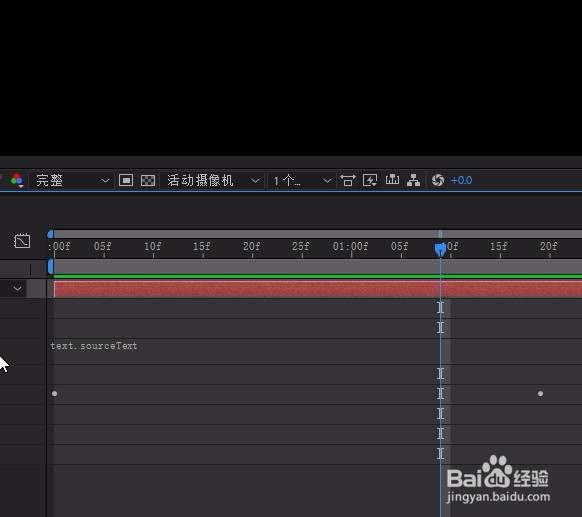Image resolution: width=582 pixels, height=517 pixels.
Task: Open the composition flowchart icon
Action: click(x=413, y=180)
